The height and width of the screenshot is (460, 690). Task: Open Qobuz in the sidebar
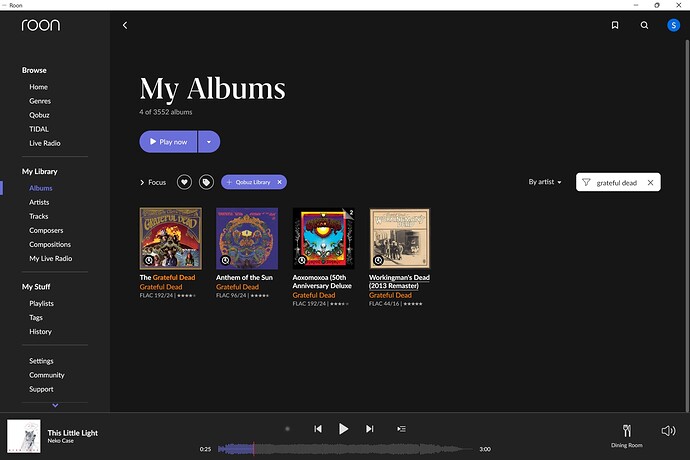[39, 115]
